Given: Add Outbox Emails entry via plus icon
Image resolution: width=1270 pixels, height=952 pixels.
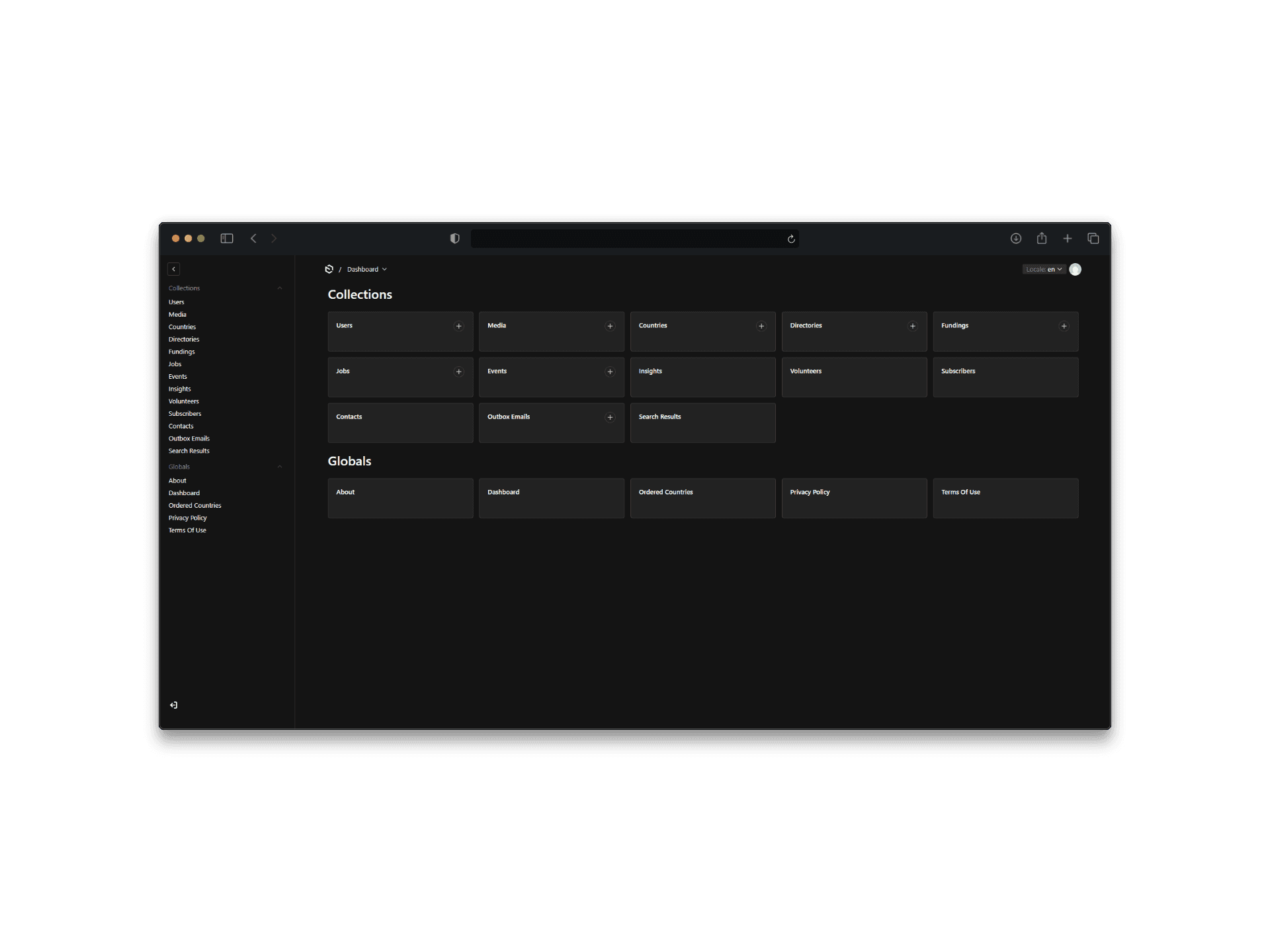Looking at the screenshot, I should pos(610,417).
